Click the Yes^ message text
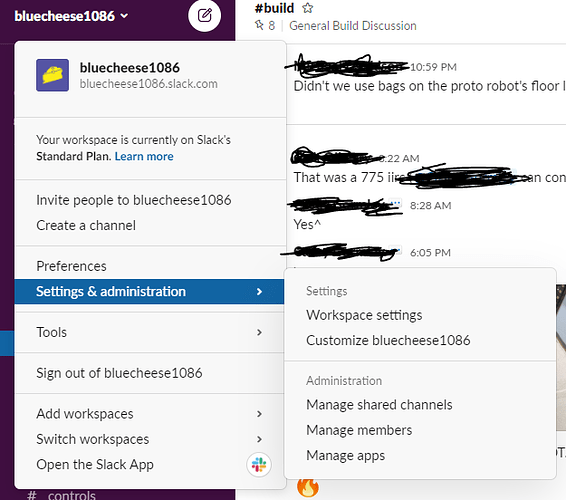This screenshot has width=566, height=500. coord(307,225)
